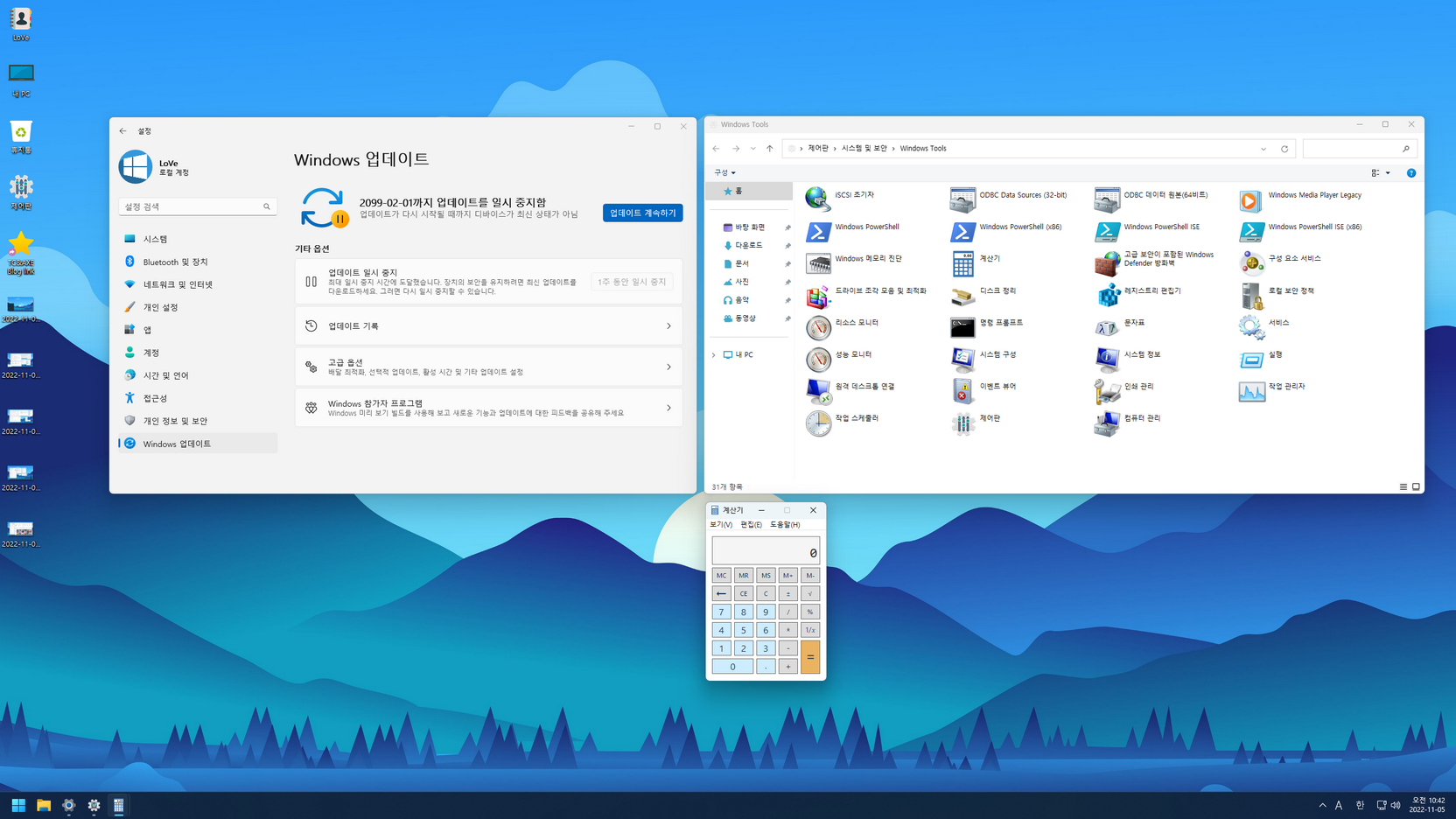This screenshot has width=1456, height=819.
Task: Open 고급 옵션 row in Settings
Action: click(x=488, y=367)
